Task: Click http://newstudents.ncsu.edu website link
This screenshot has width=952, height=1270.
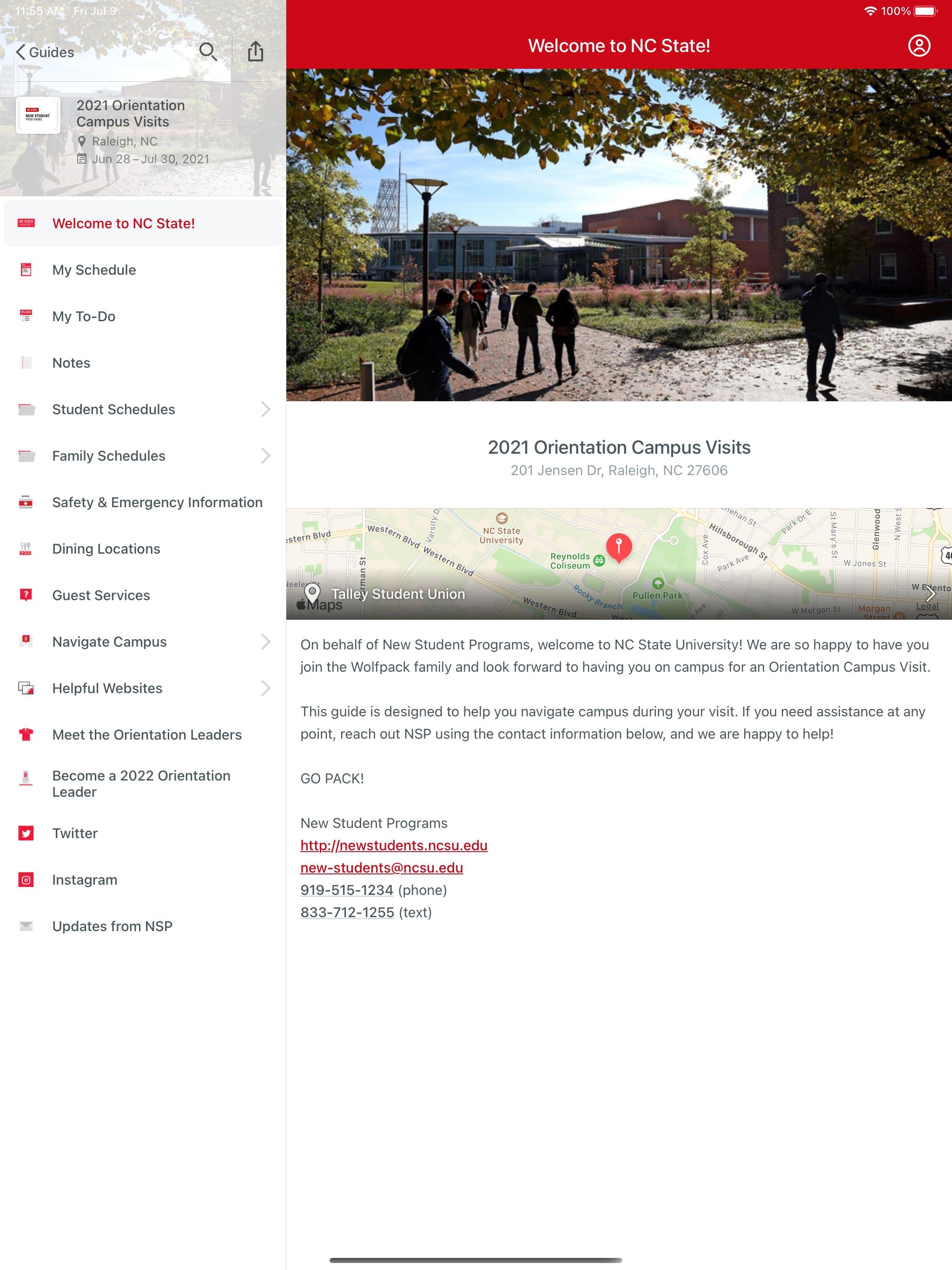Action: 394,845
